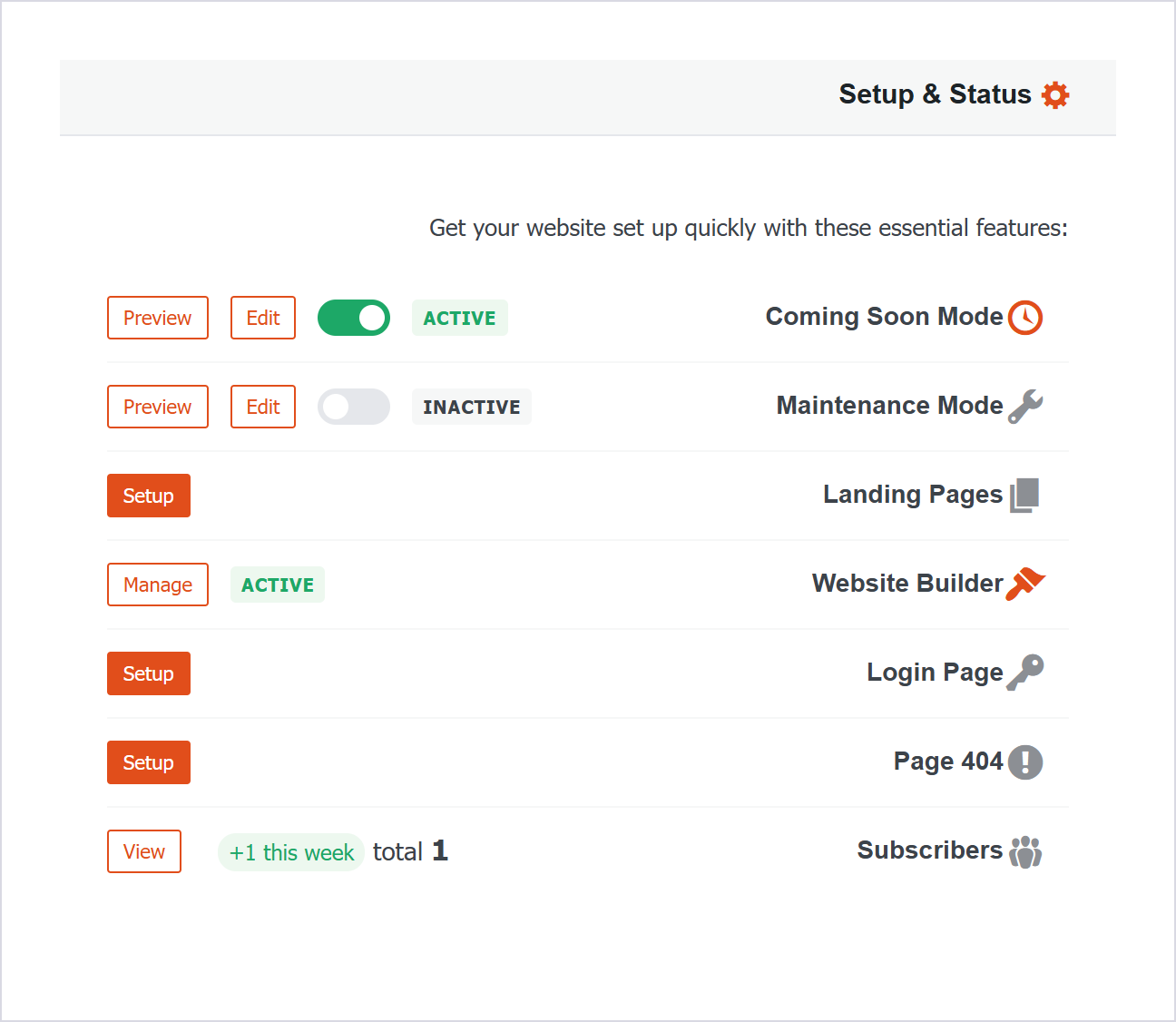Click the 'Setup & Status' heading
The height and width of the screenshot is (1022, 1176).
click(935, 94)
